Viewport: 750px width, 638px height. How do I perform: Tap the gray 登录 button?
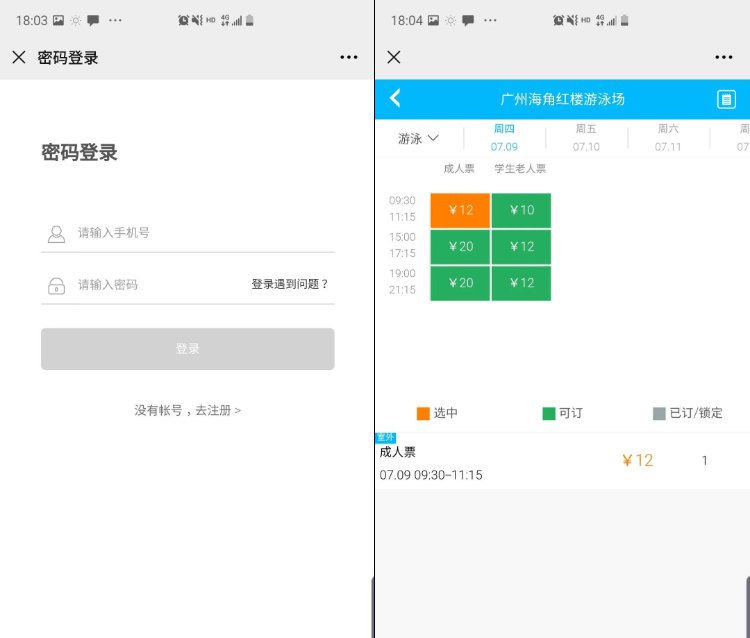(188, 349)
